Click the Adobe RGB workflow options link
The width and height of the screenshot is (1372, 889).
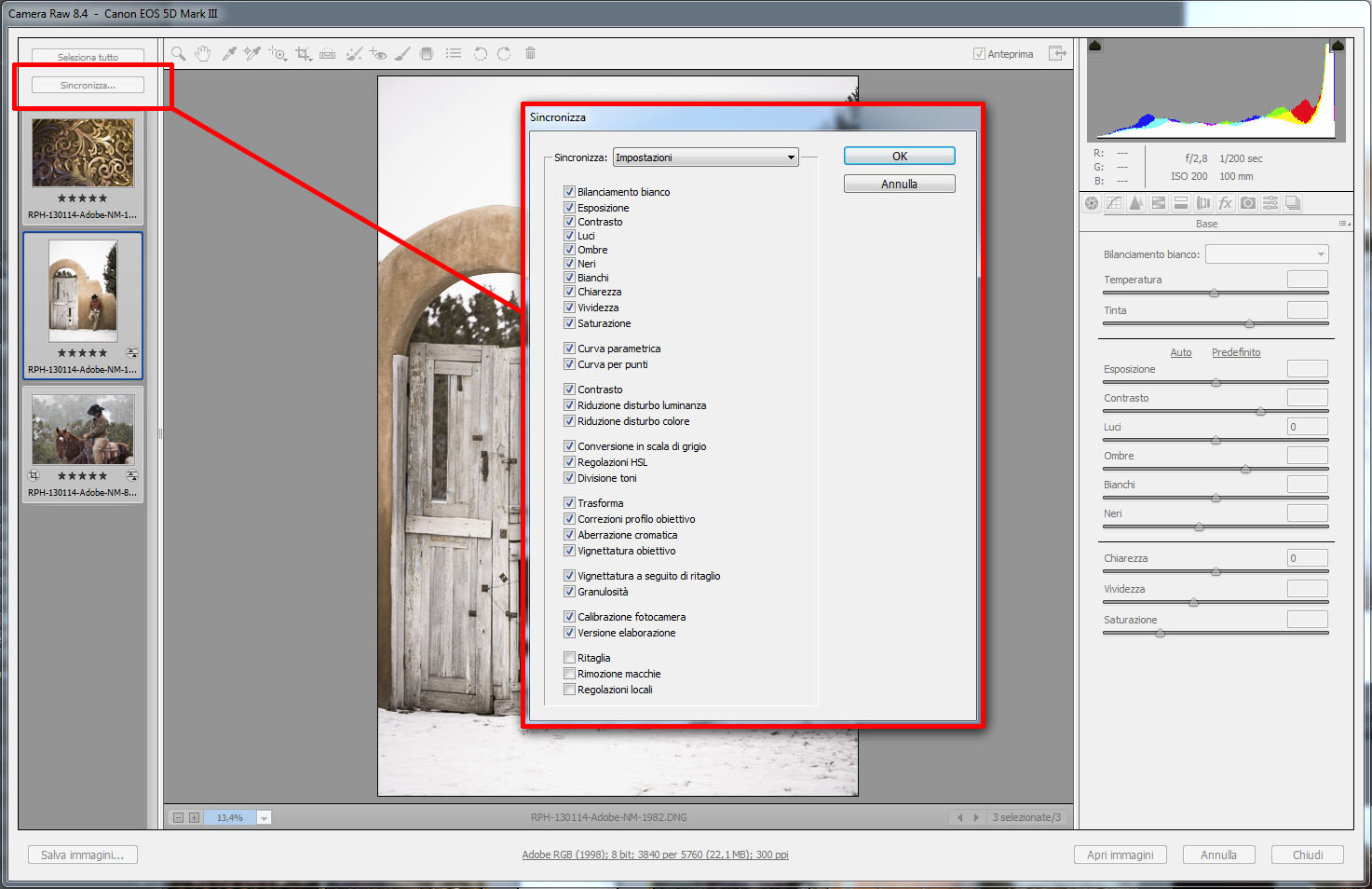(655, 855)
